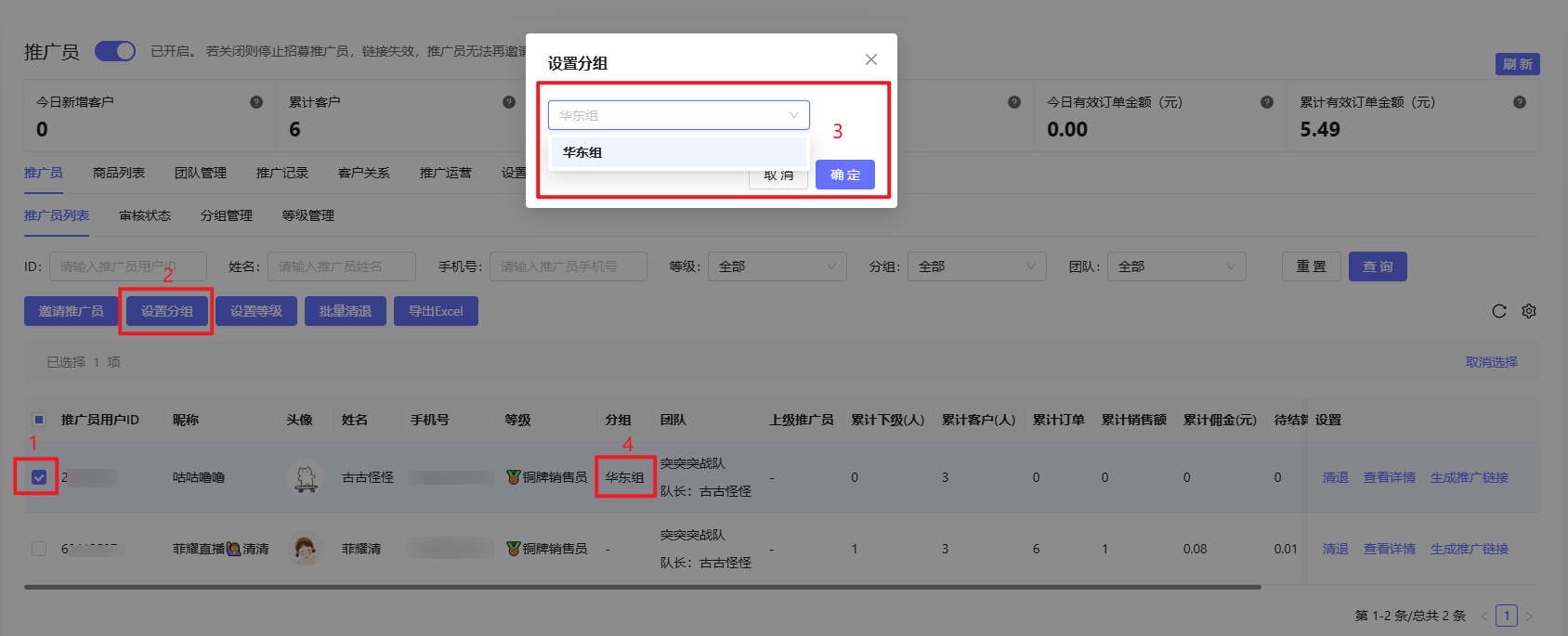
Task: Open the 分组管理 sub-tab
Action: (227, 215)
